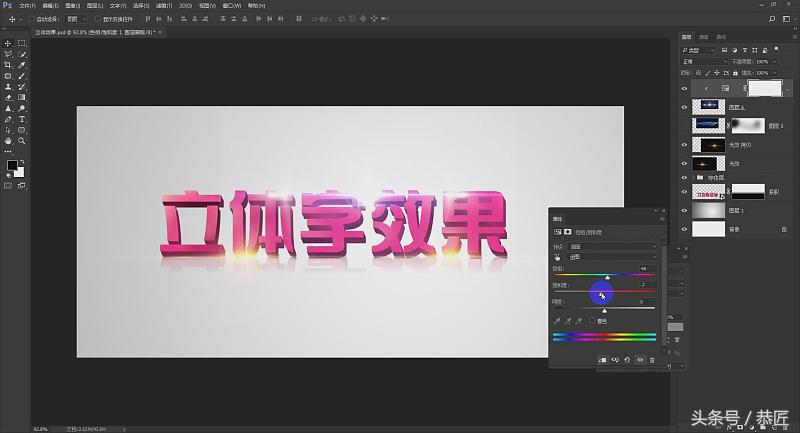Image resolution: width=800 pixels, height=433 pixels.
Task: Select the Gradient tool
Action: (21, 97)
